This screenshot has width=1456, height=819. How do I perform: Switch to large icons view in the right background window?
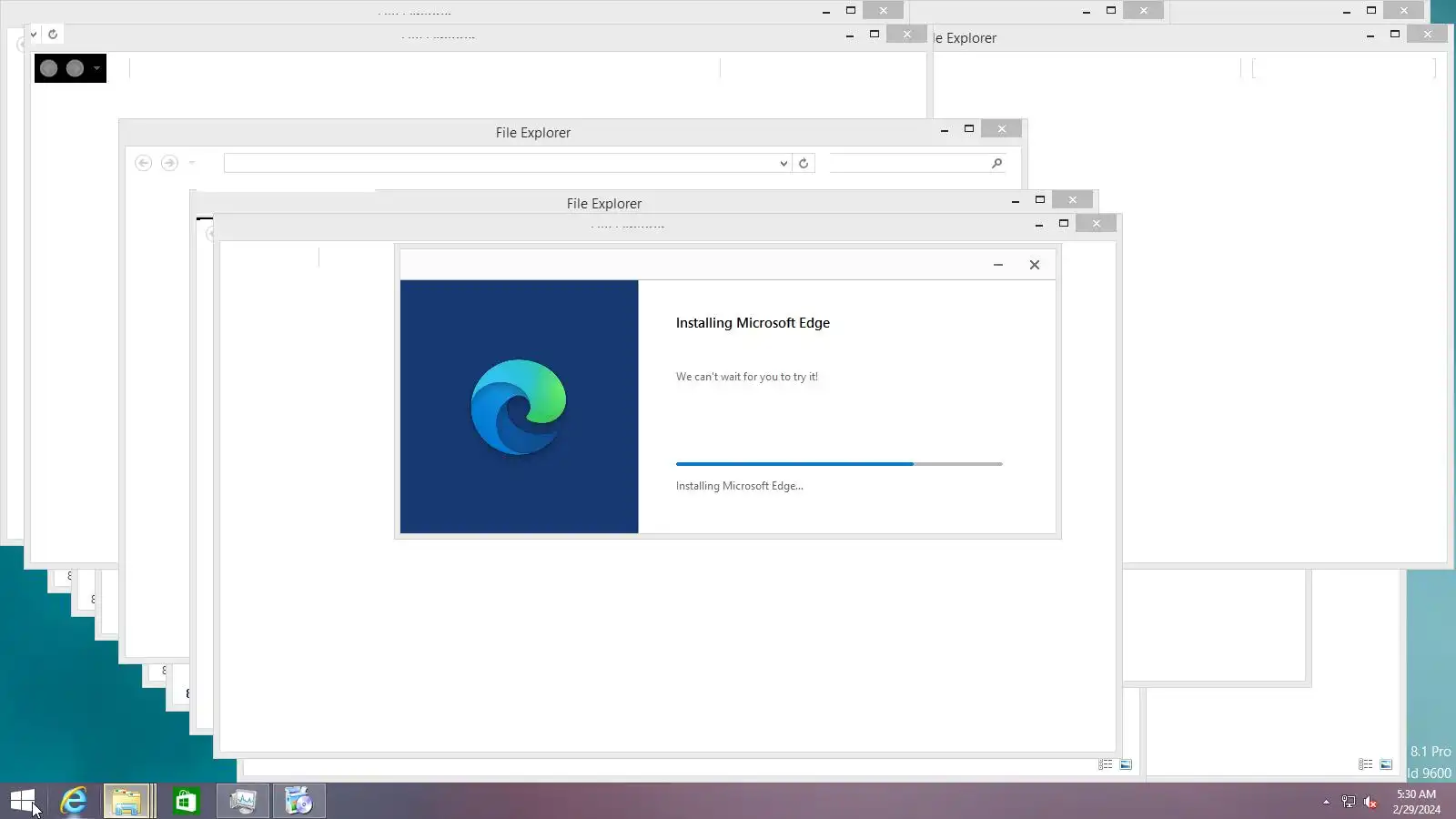(x=1386, y=765)
